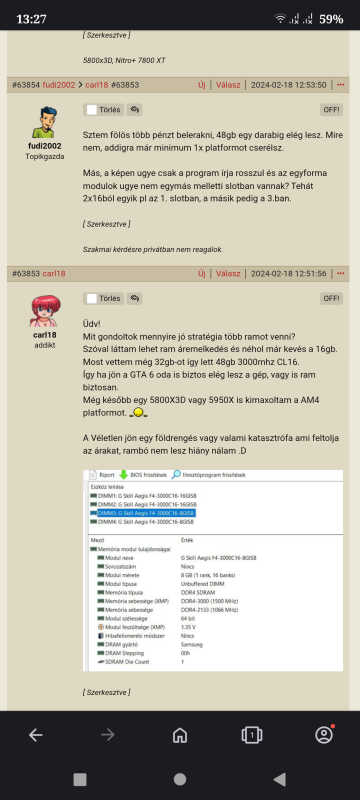Open more options on post #63854

341,85
